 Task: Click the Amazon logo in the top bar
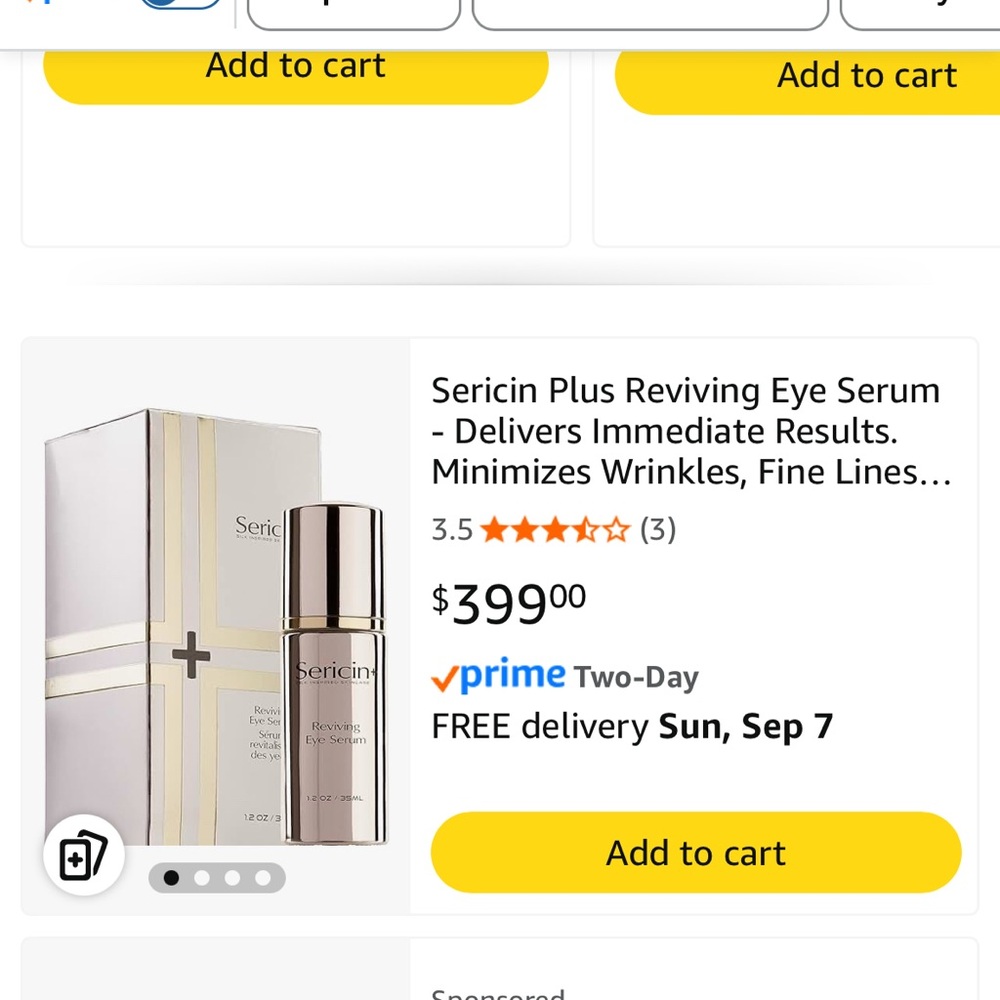click(40, 3)
